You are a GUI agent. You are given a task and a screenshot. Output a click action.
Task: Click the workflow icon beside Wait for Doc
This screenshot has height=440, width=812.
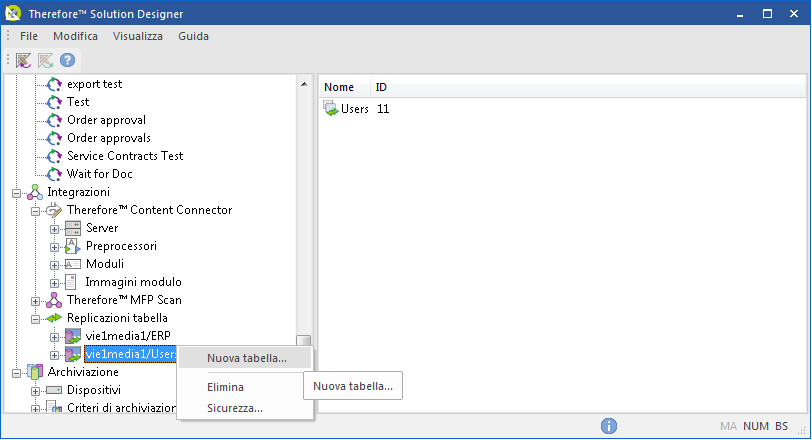tap(54, 174)
